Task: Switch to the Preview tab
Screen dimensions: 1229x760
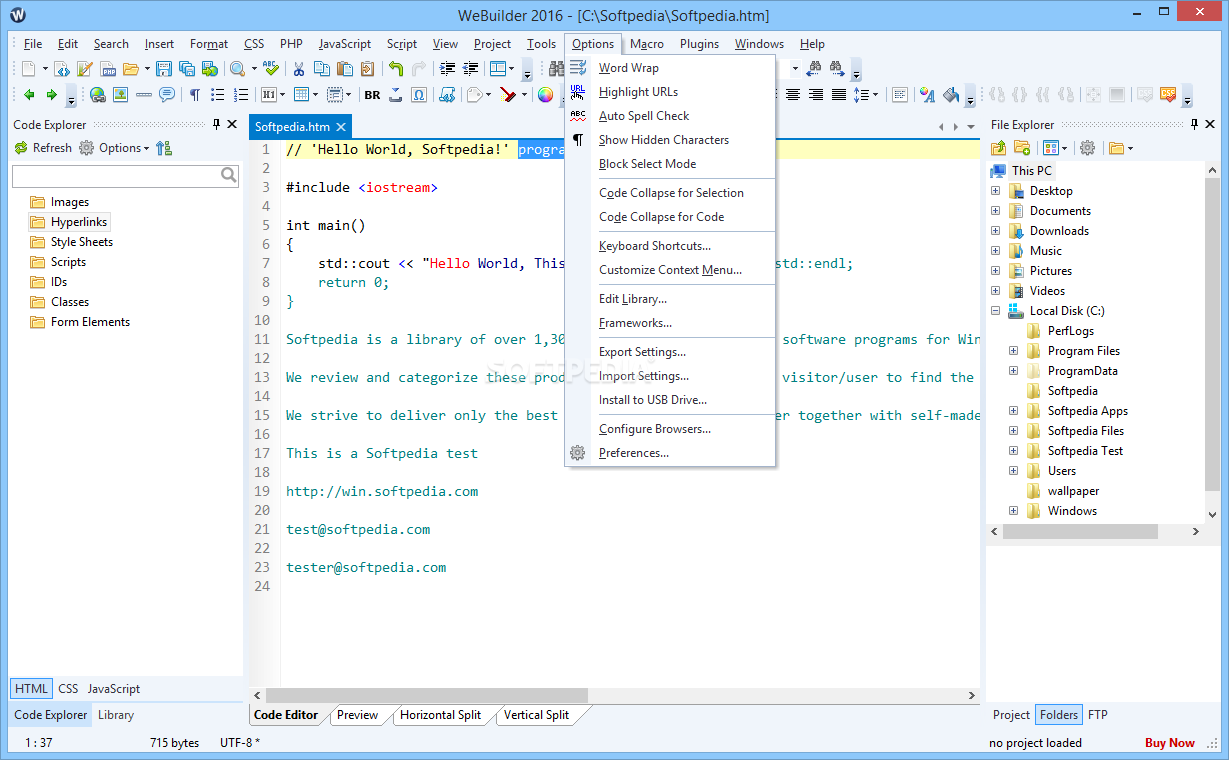Action: point(357,715)
